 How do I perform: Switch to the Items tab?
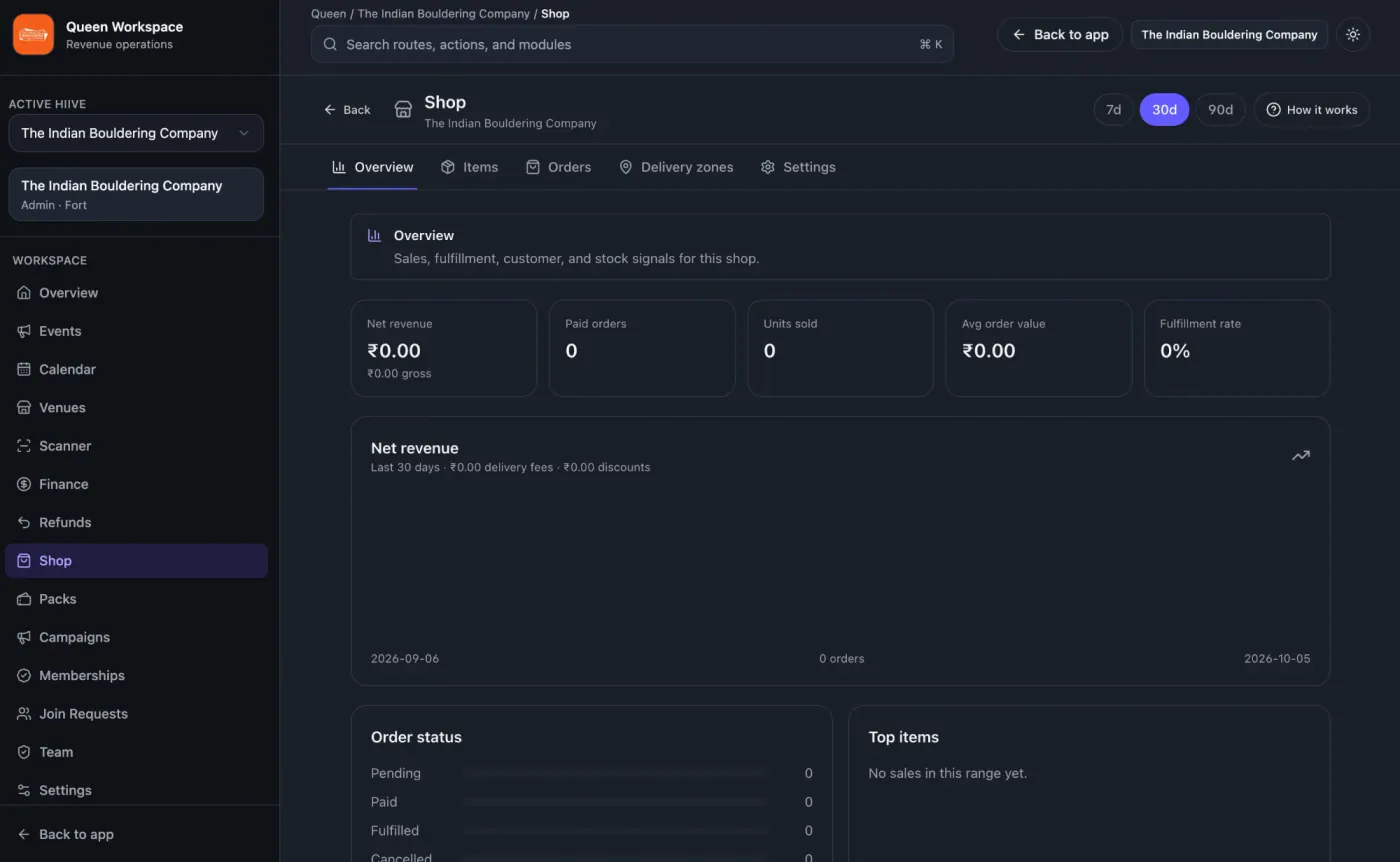(x=469, y=167)
